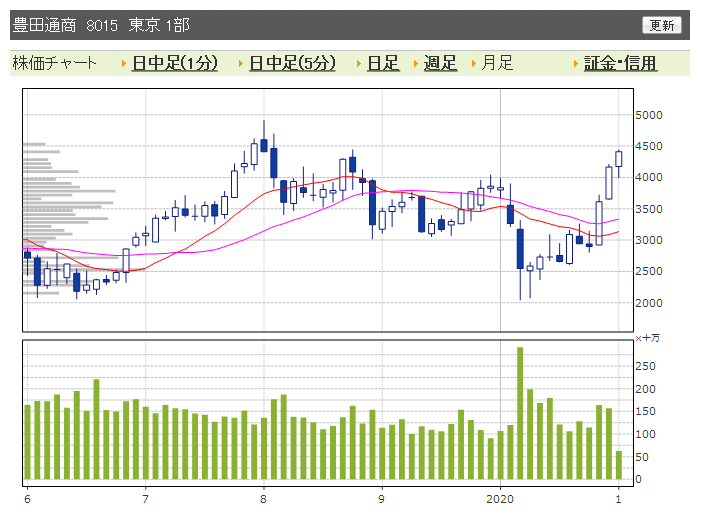Viewport: 702px width, 527px height.
Task: Click the 豊田通商 8015 東京 1部 title
Action: click(101, 25)
